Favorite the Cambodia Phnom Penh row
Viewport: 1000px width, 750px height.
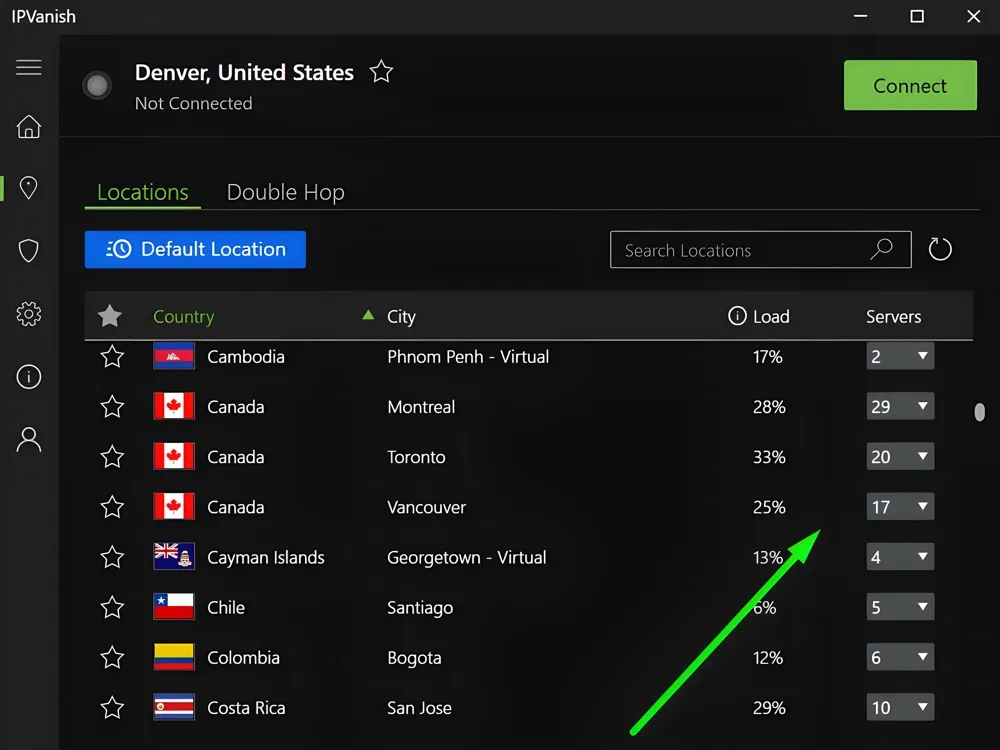(112, 356)
